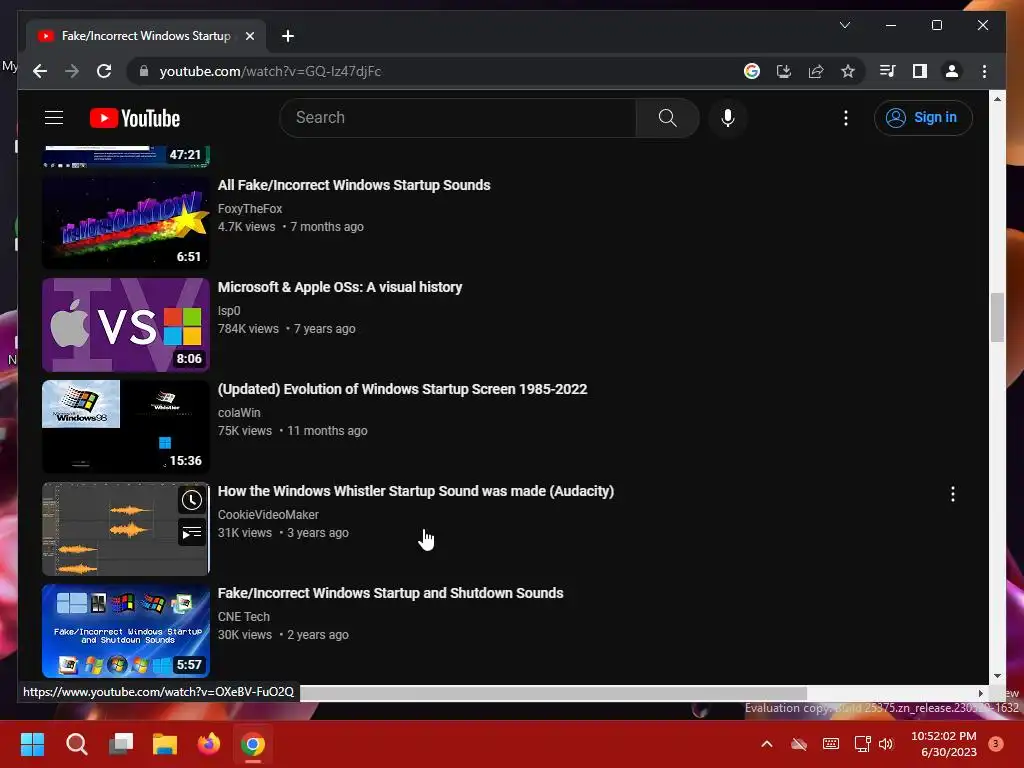The width and height of the screenshot is (1024, 768).
Task: Open media controls in Chrome toolbar
Action: click(888, 71)
